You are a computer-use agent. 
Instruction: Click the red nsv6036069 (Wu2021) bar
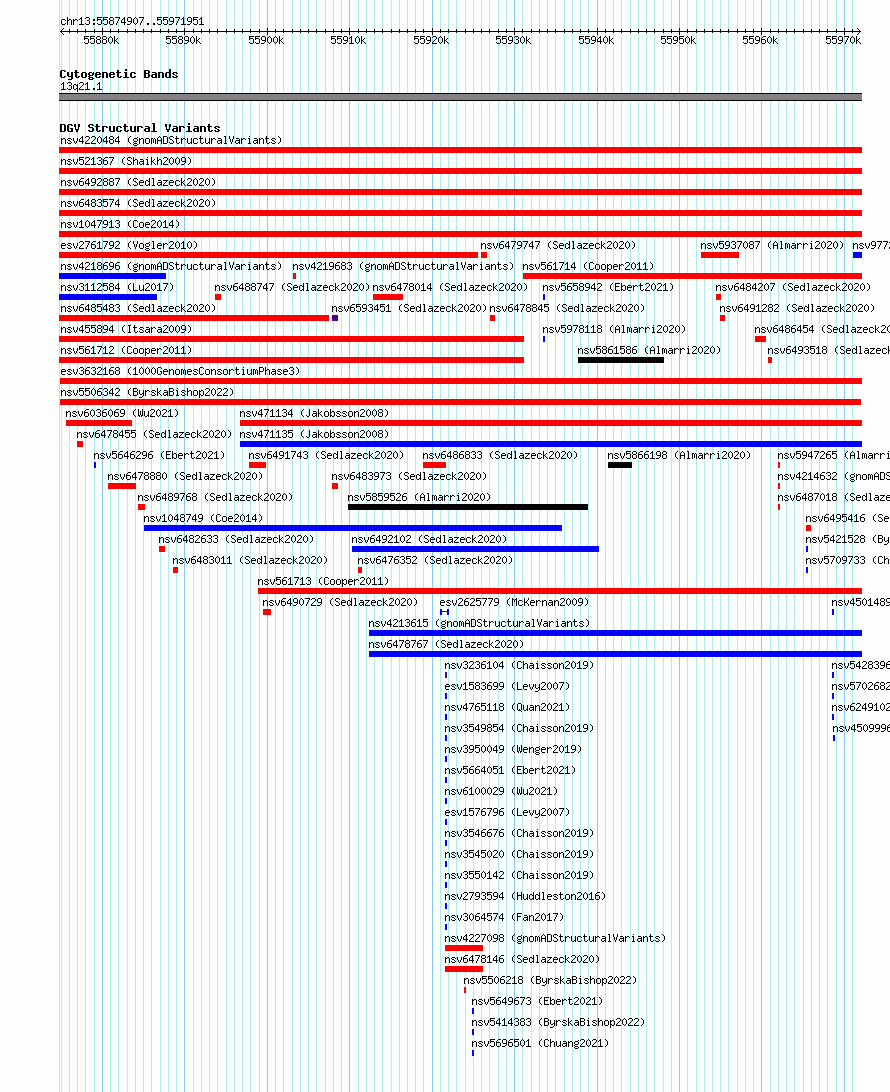pos(99,423)
